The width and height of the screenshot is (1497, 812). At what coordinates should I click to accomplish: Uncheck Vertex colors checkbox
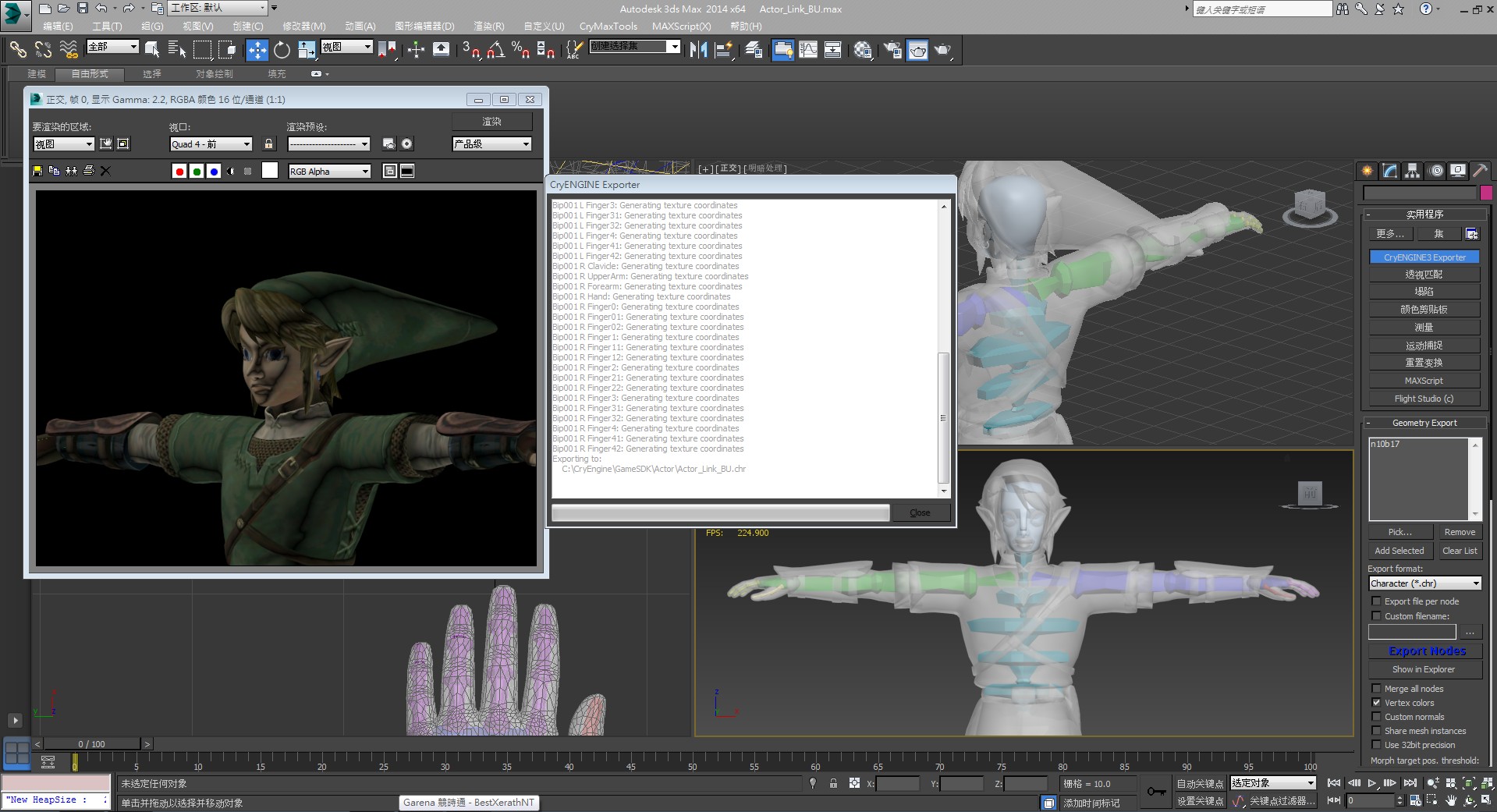1377,703
